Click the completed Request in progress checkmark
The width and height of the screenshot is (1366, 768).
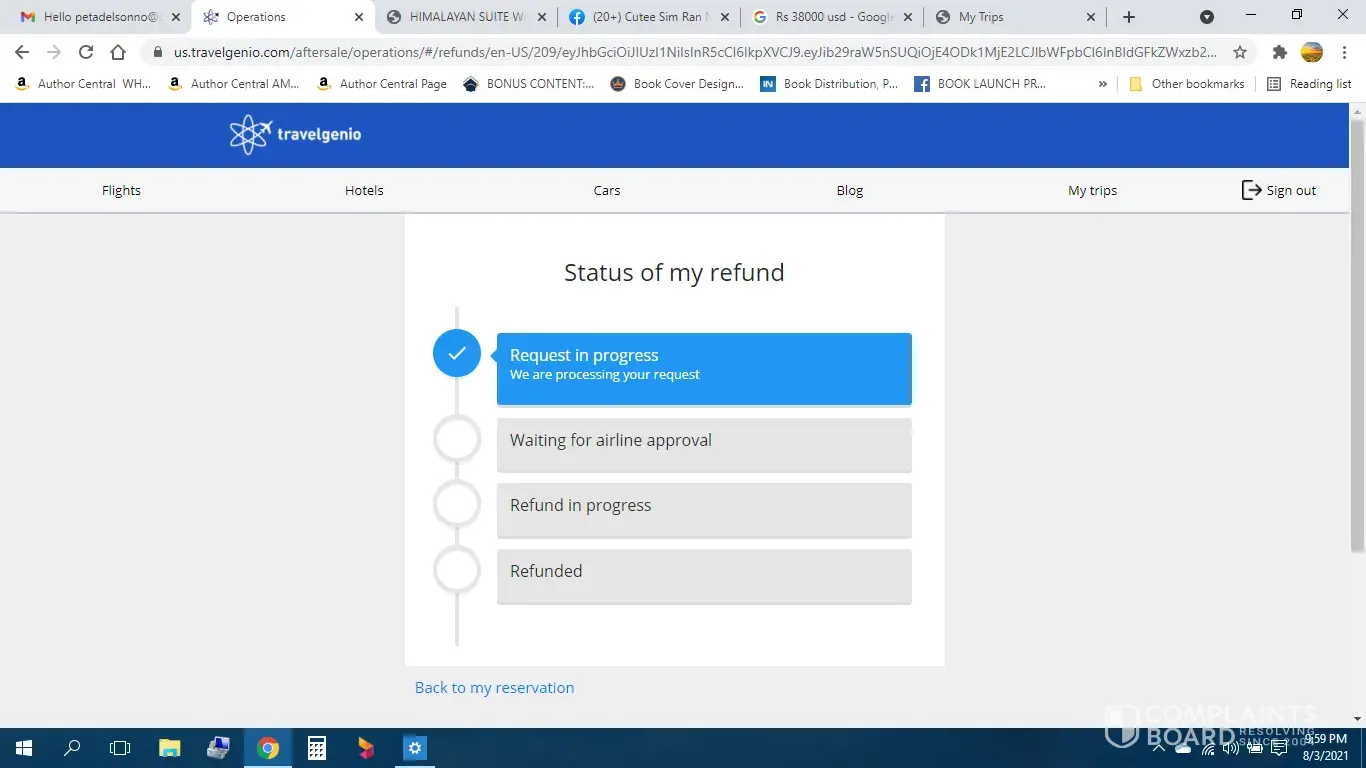point(457,353)
